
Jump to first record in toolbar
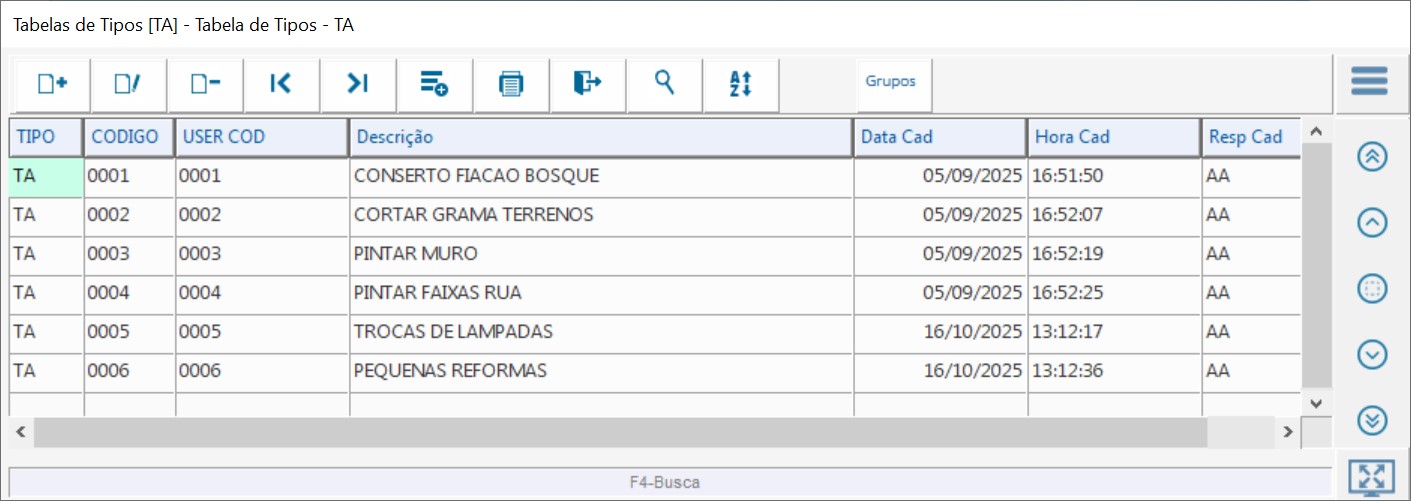pos(281,84)
